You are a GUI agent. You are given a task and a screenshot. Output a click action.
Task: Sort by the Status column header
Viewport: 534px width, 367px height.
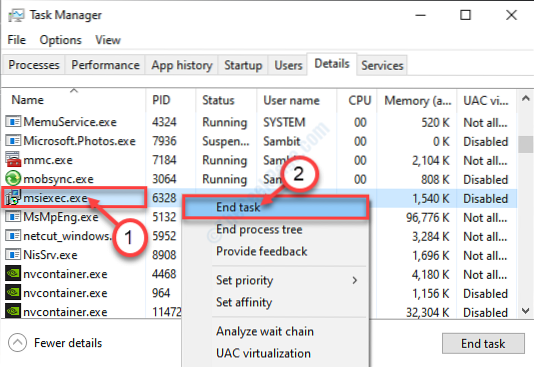tap(226, 100)
